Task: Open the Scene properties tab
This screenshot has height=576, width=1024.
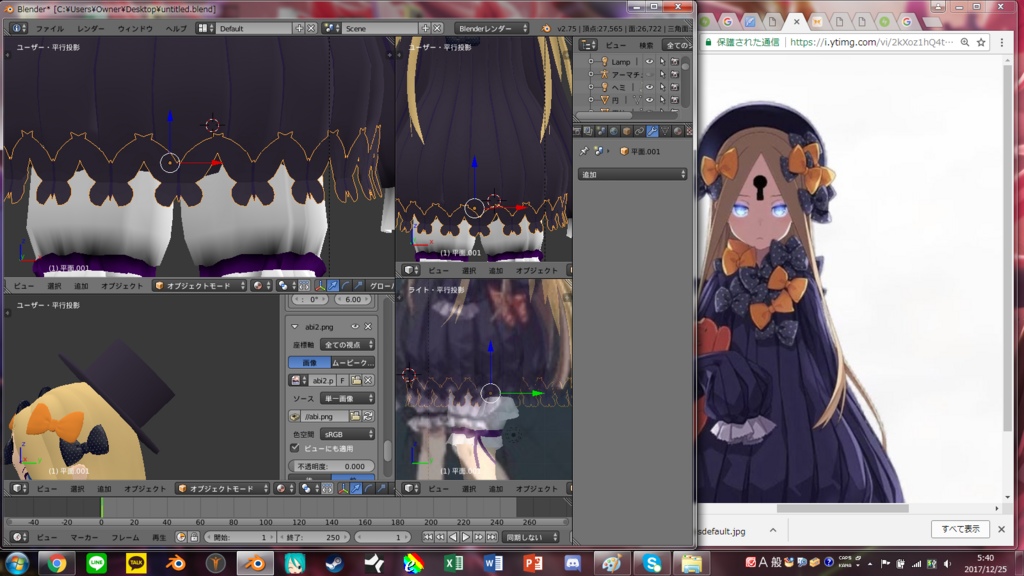Action: point(601,131)
